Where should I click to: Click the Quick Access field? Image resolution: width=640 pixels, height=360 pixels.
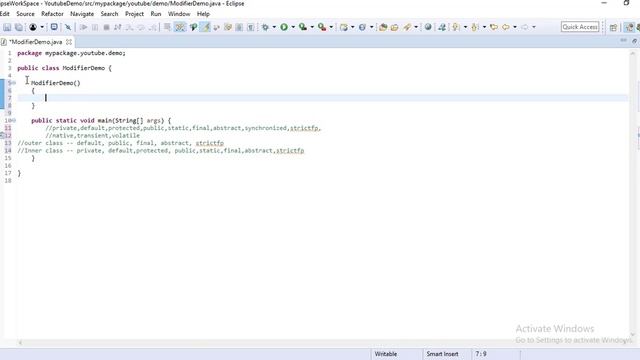580,27
